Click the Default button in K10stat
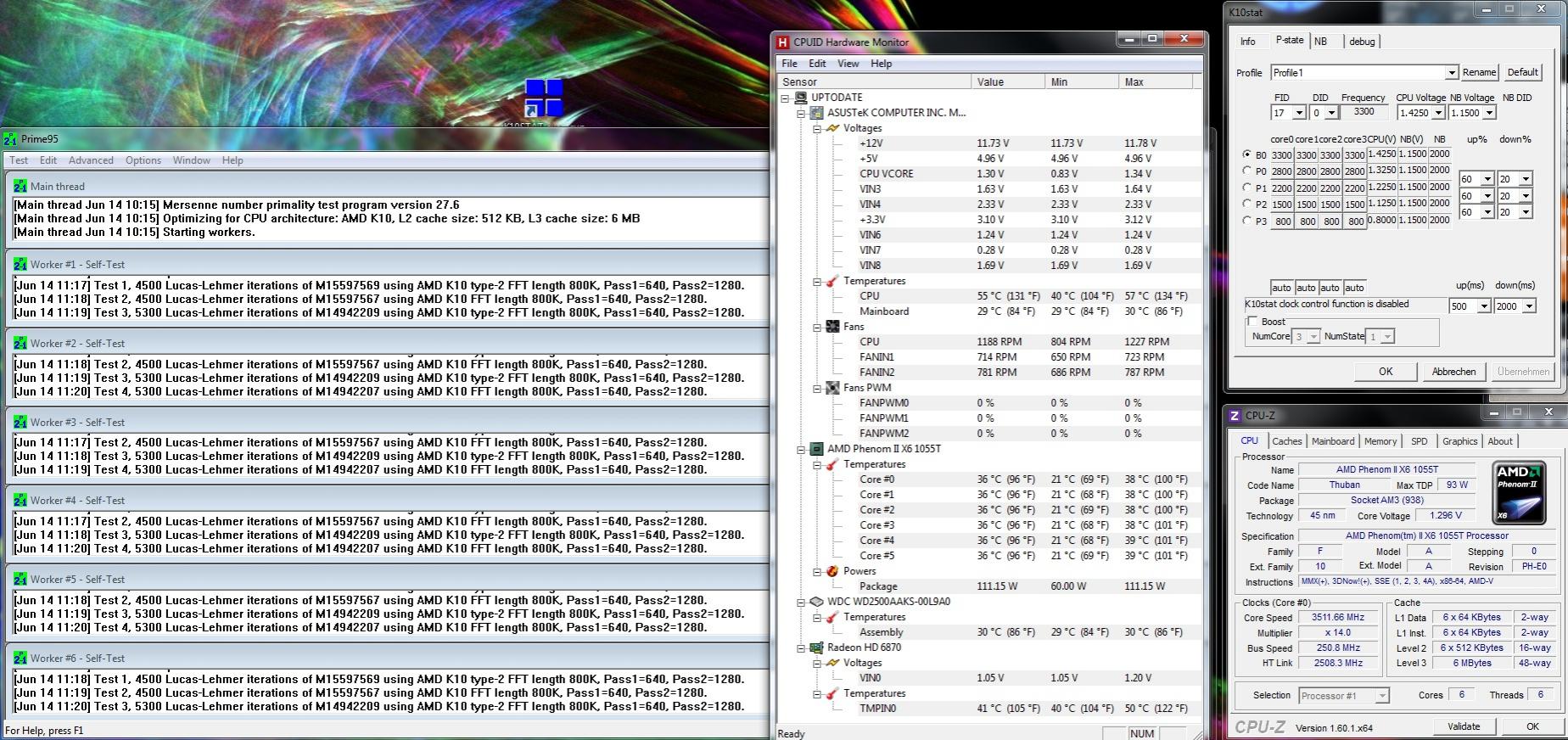The height and width of the screenshot is (740, 1568). [x=1523, y=73]
